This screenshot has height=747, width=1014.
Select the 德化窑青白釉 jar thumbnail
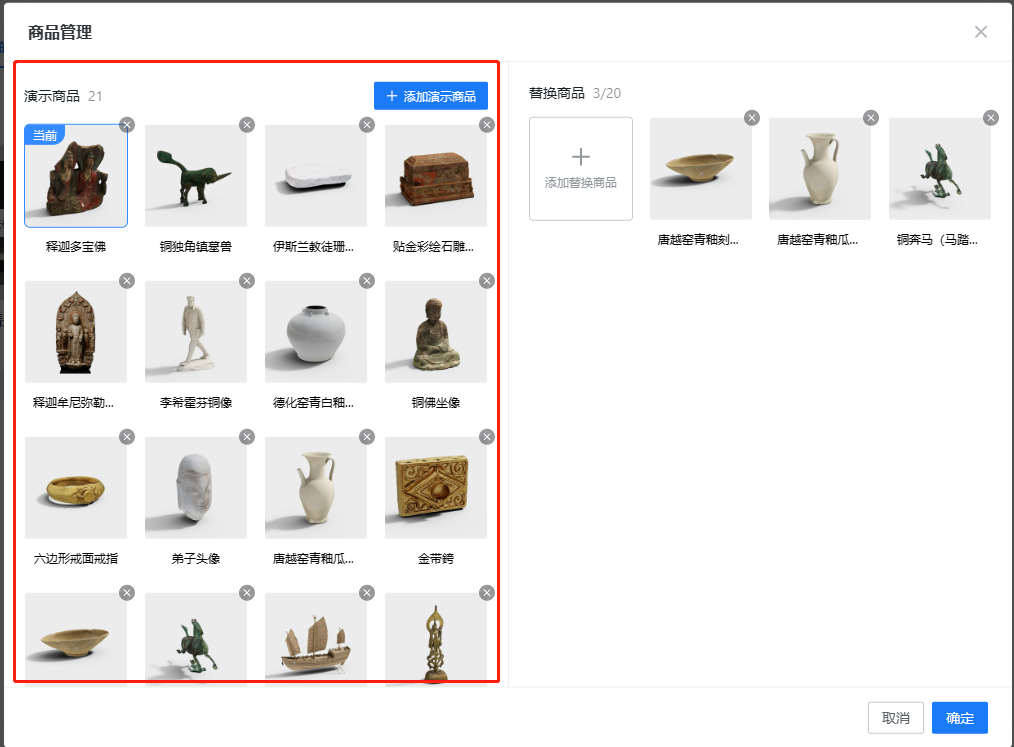316,331
